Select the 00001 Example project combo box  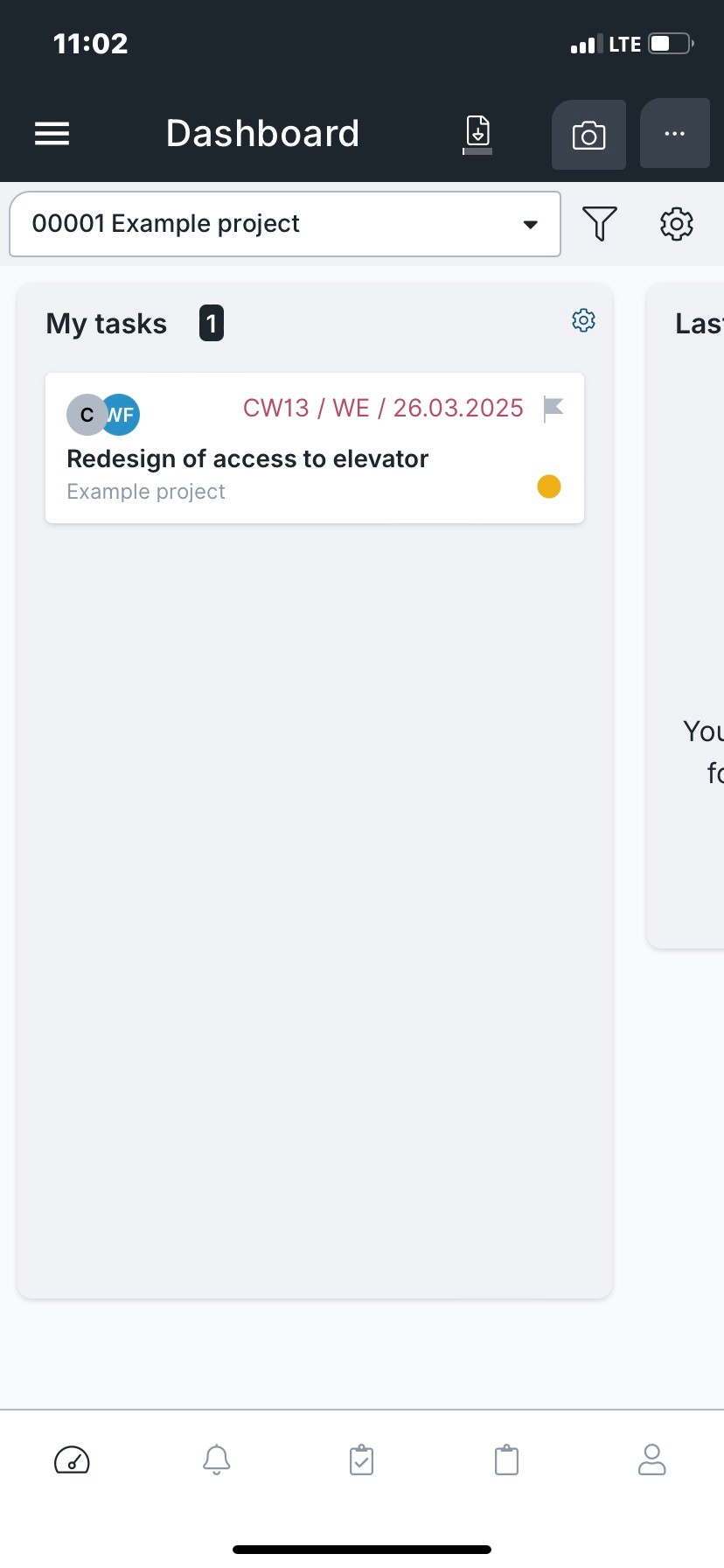[x=285, y=224]
